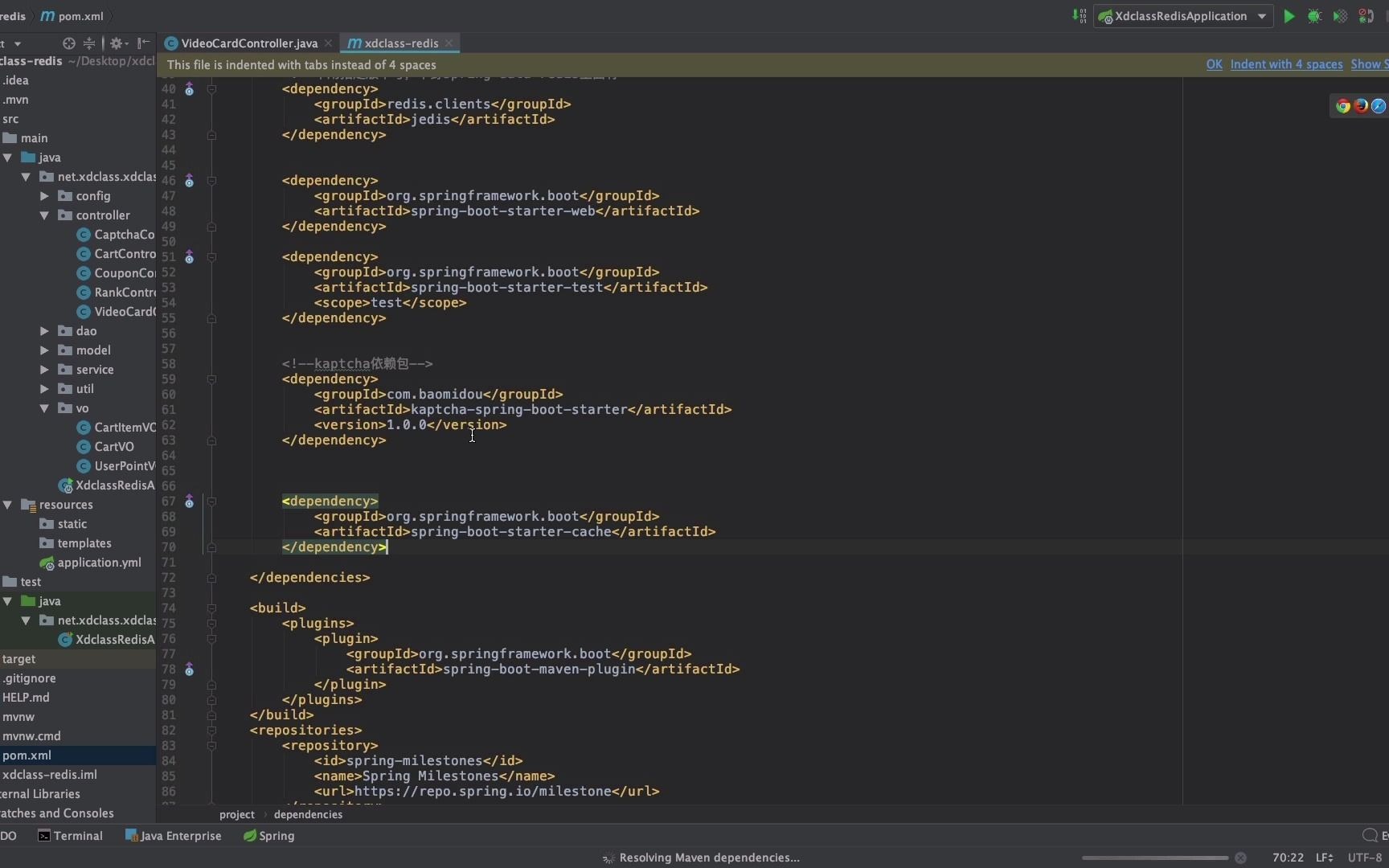Expand the service package
The image size is (1389, 868).
coord(44,370)
